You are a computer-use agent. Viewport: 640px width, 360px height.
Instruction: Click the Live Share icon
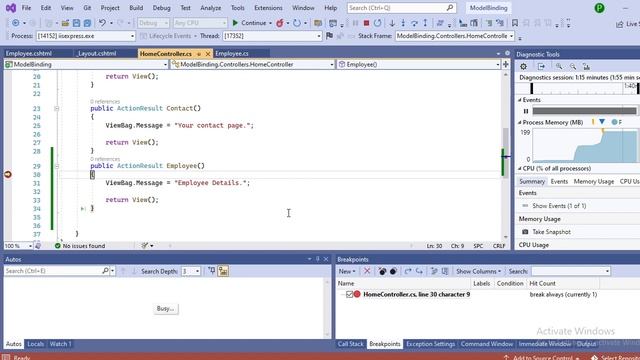click(620, 24)
